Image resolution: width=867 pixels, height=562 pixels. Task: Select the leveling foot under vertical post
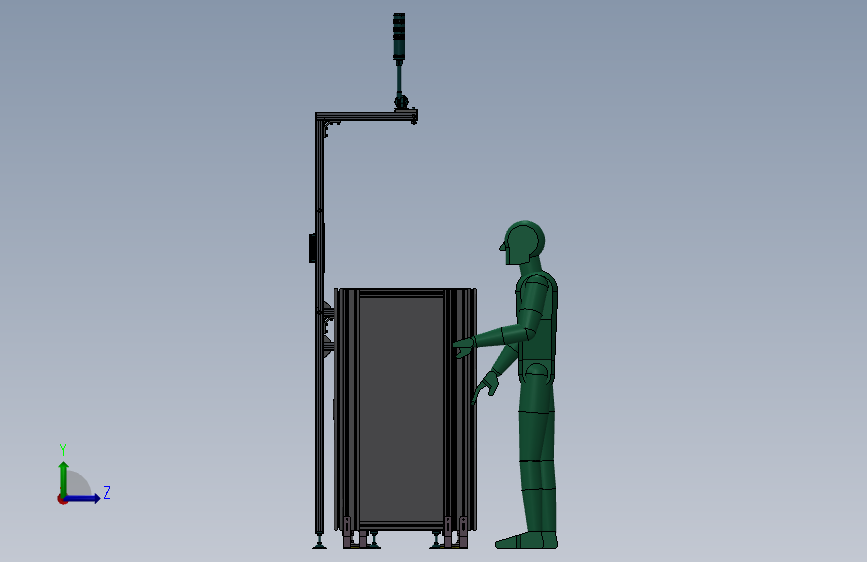(319, 542)
